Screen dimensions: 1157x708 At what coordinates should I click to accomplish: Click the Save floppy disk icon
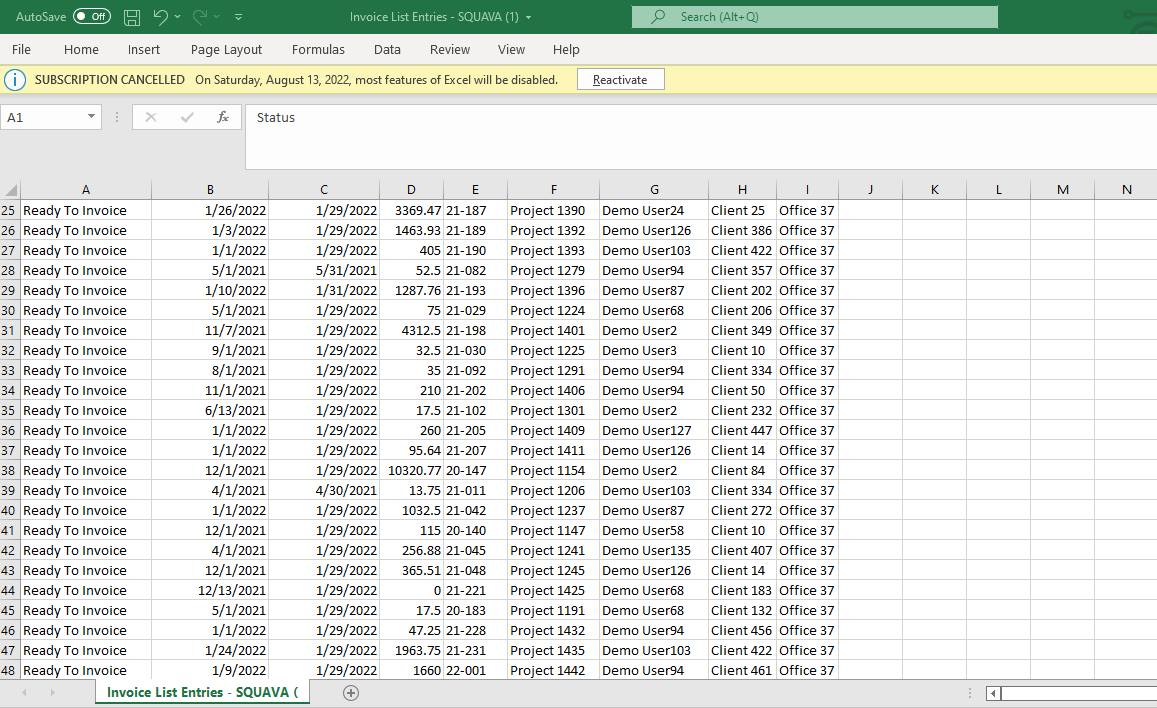132,17
